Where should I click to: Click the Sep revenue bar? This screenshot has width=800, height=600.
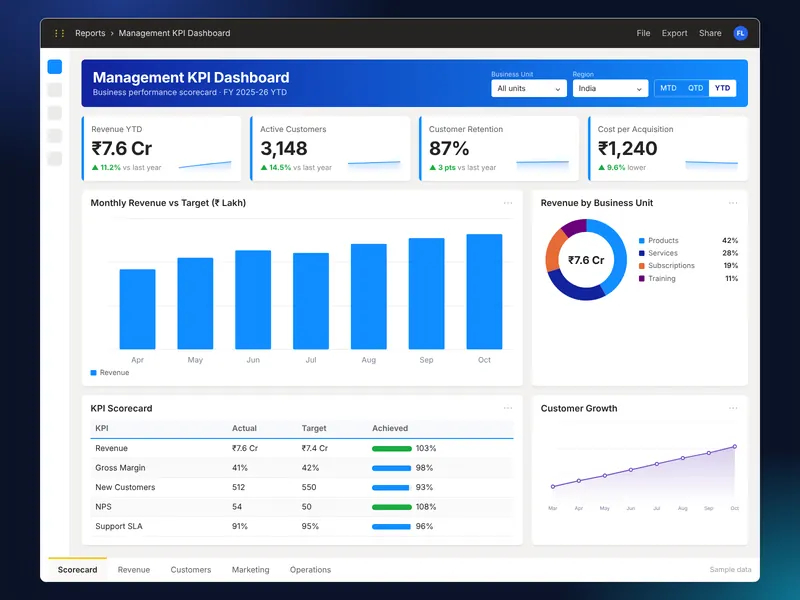coord(427,293)
